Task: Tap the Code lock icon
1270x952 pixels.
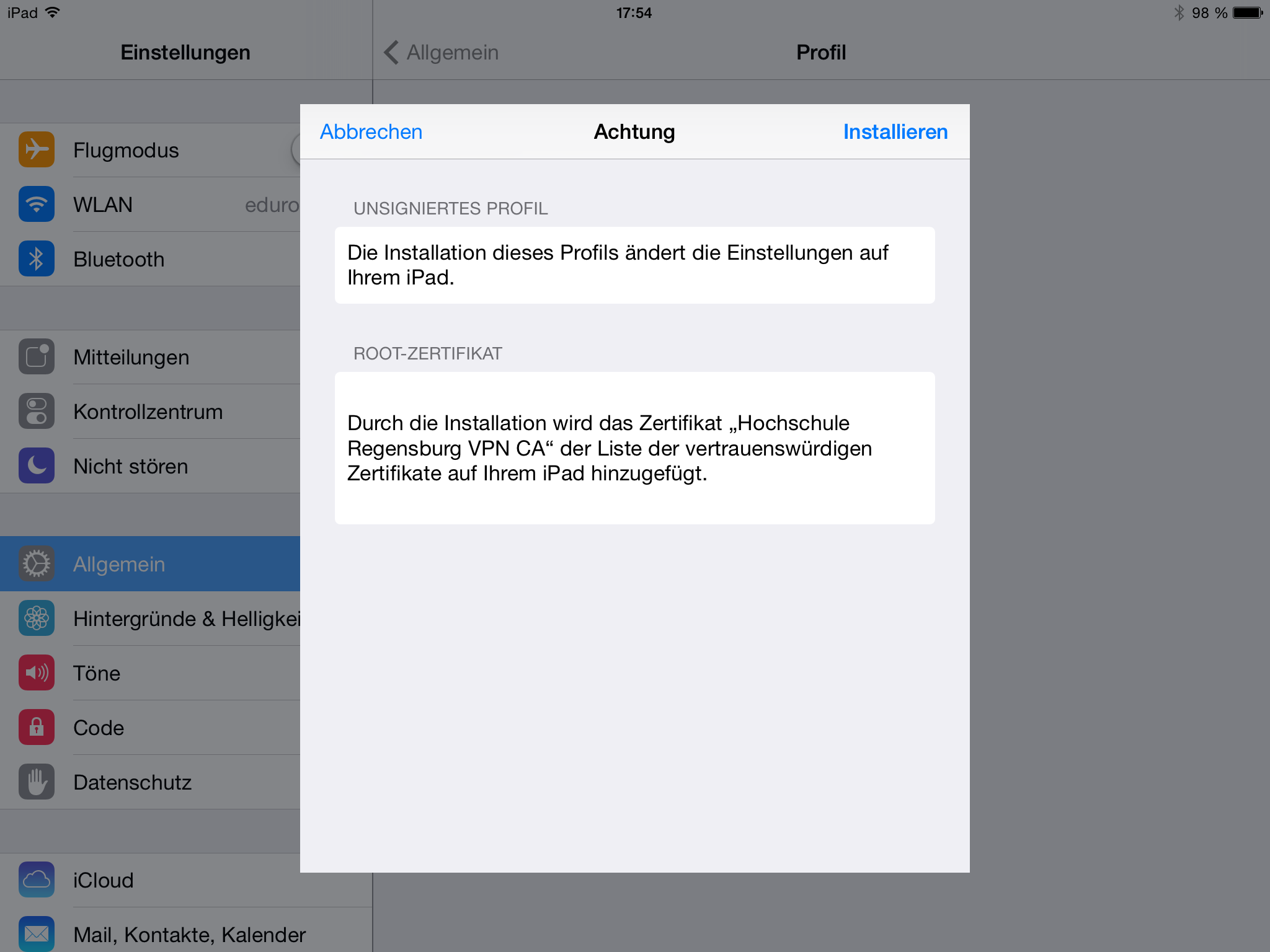Action: 37,727
